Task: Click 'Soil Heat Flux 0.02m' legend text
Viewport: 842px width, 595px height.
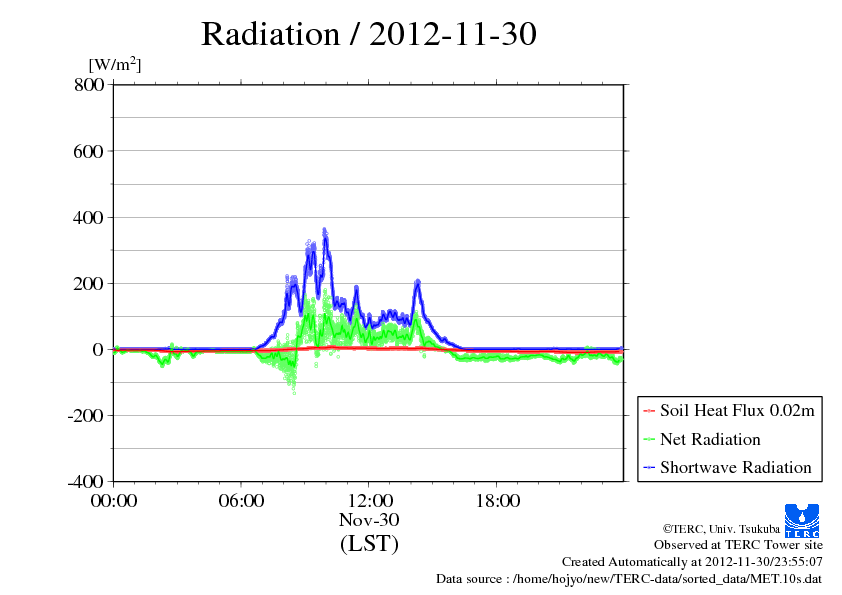Action: pyautogui.click(x=737, y=411)
